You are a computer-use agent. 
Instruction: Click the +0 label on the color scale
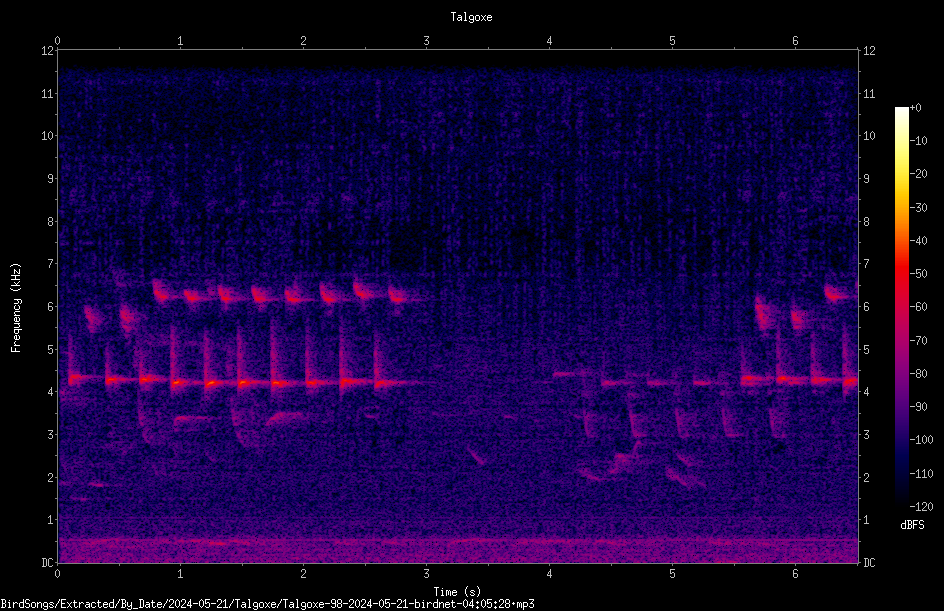(915, 108)
